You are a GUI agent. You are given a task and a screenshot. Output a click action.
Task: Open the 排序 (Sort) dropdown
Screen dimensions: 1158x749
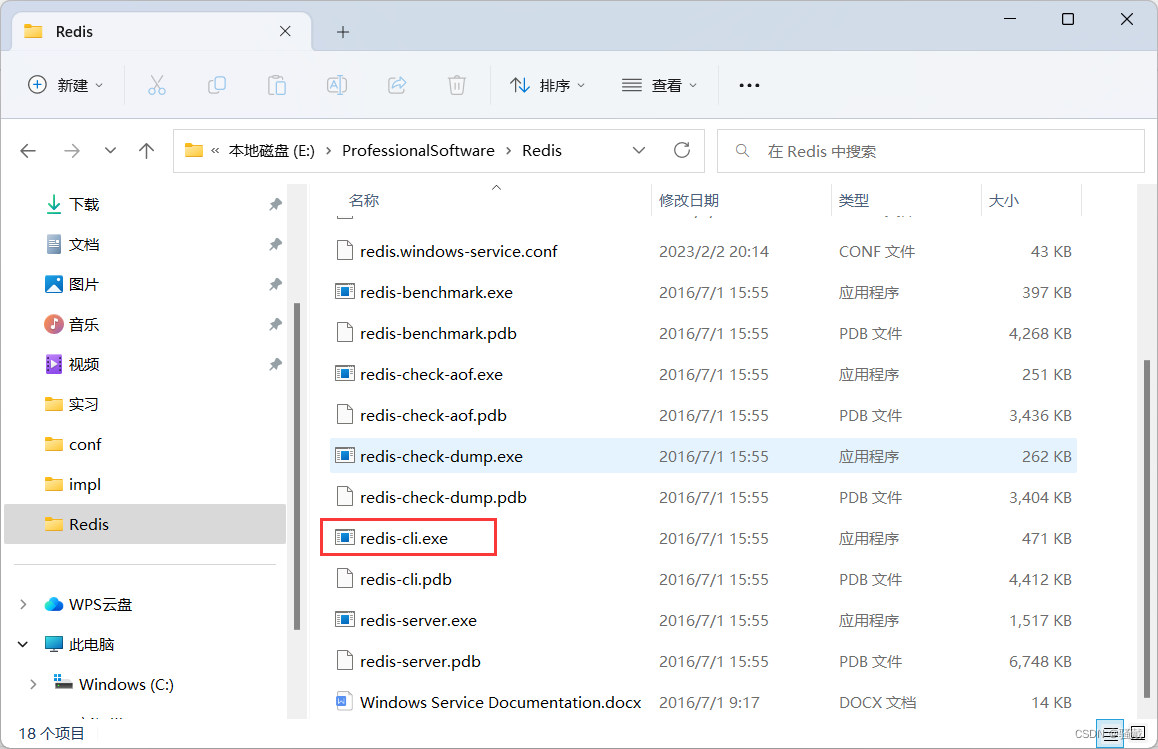pos(547,86)
